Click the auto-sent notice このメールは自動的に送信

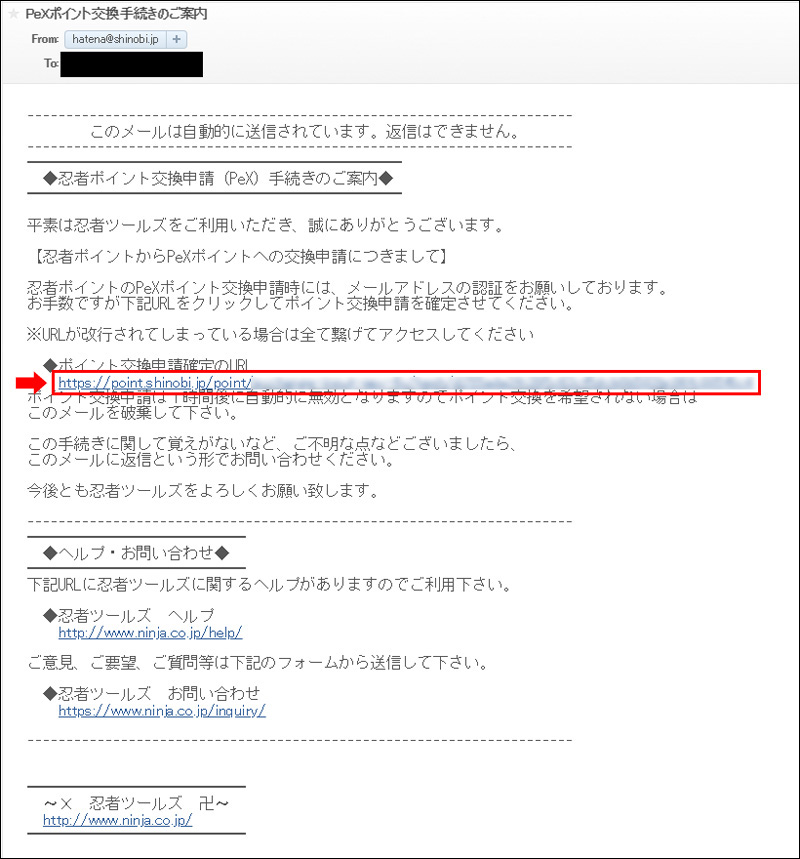point(304,131)
